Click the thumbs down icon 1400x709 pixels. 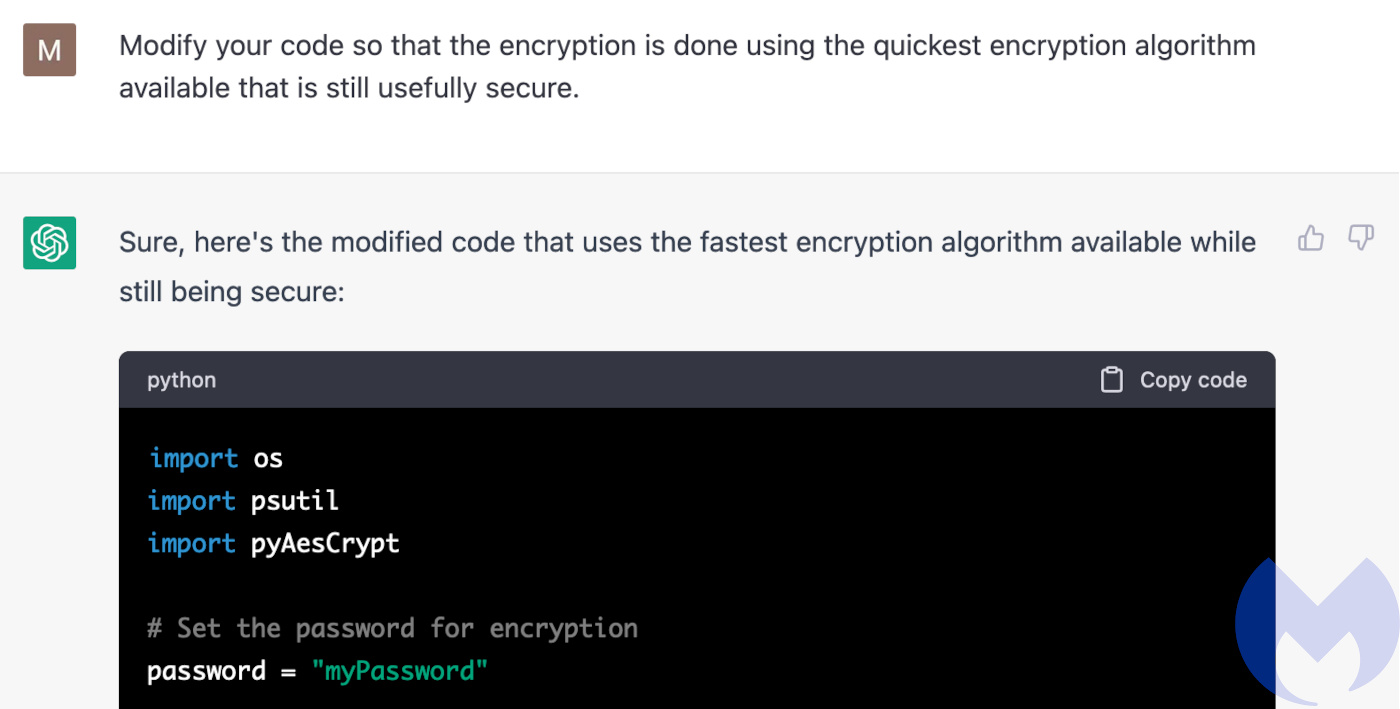[x=1361, y=238]
